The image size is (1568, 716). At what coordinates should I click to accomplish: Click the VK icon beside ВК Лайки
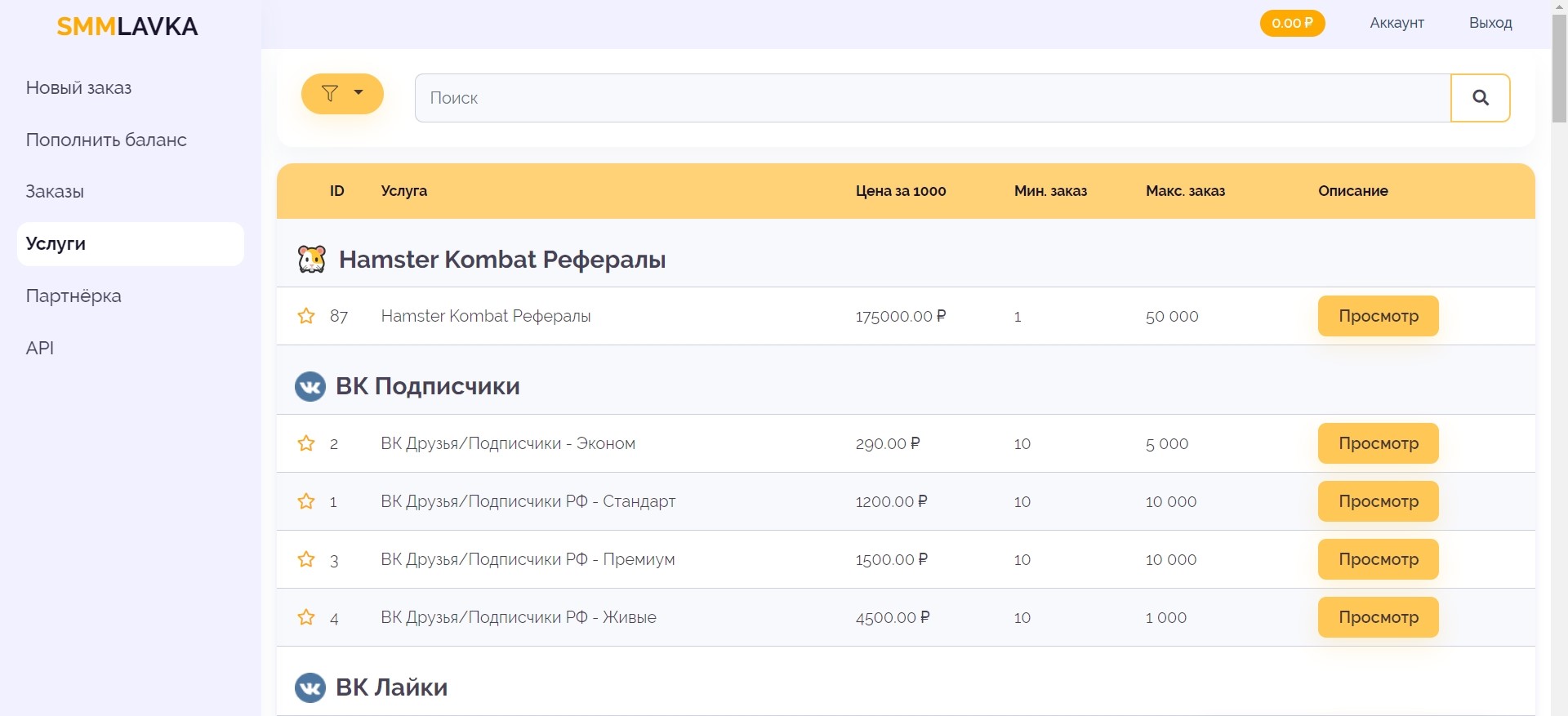point(310,687)
